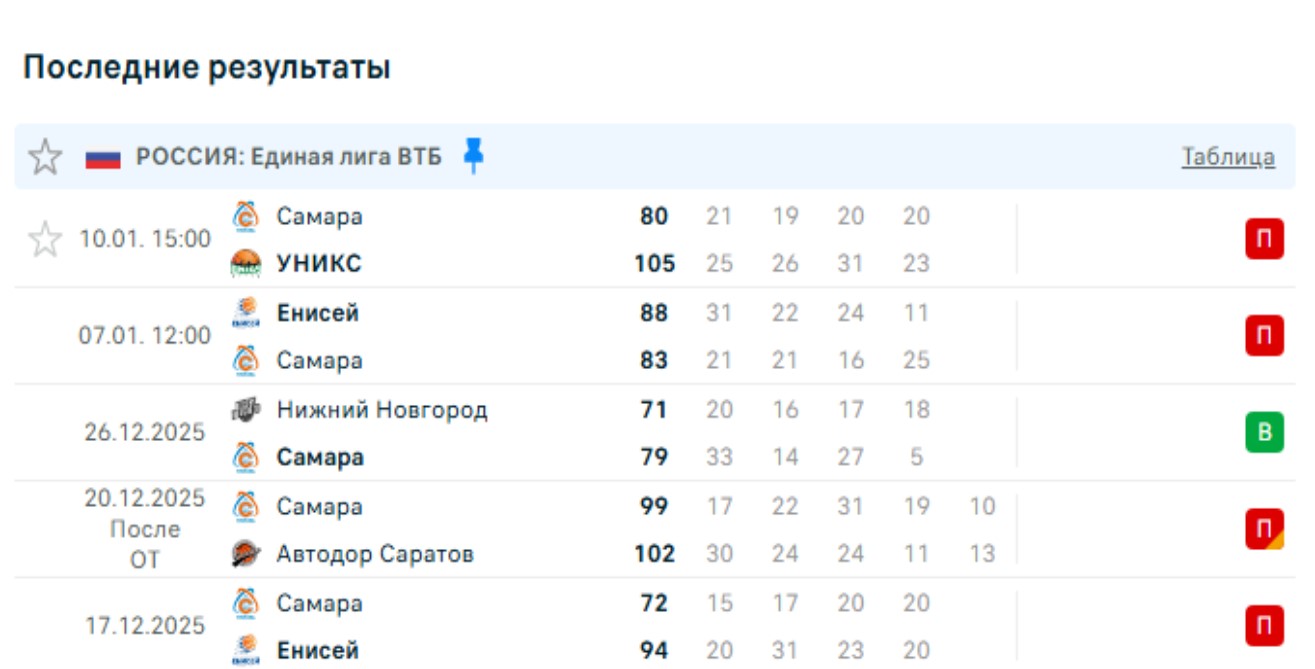The width and height of the screenshot is (1315, 669).
Task: Toggle favorite star for Самара–УНИКС match
Action: coord(45,240)
